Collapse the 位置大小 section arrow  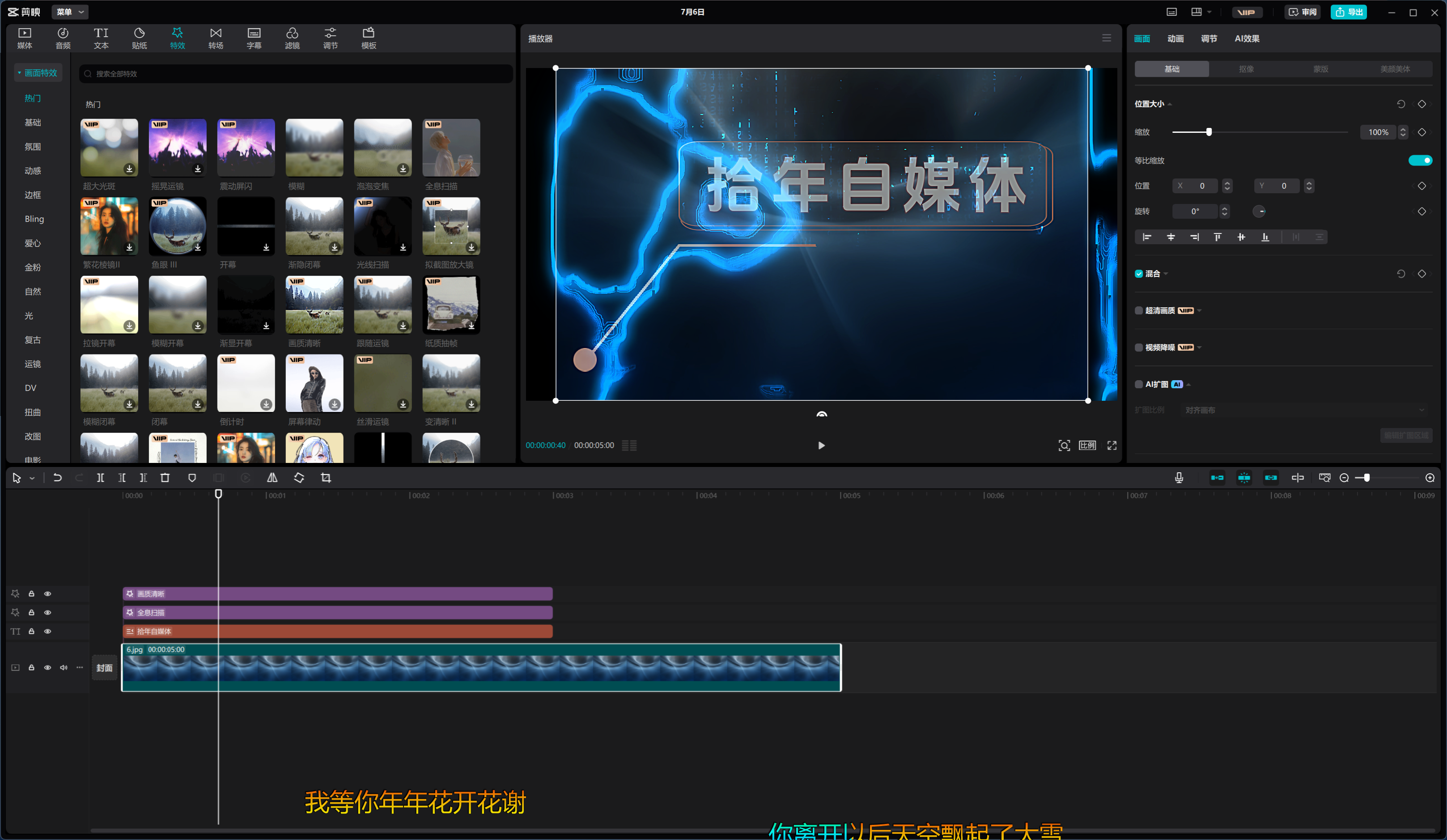(x=1170, y=105)
